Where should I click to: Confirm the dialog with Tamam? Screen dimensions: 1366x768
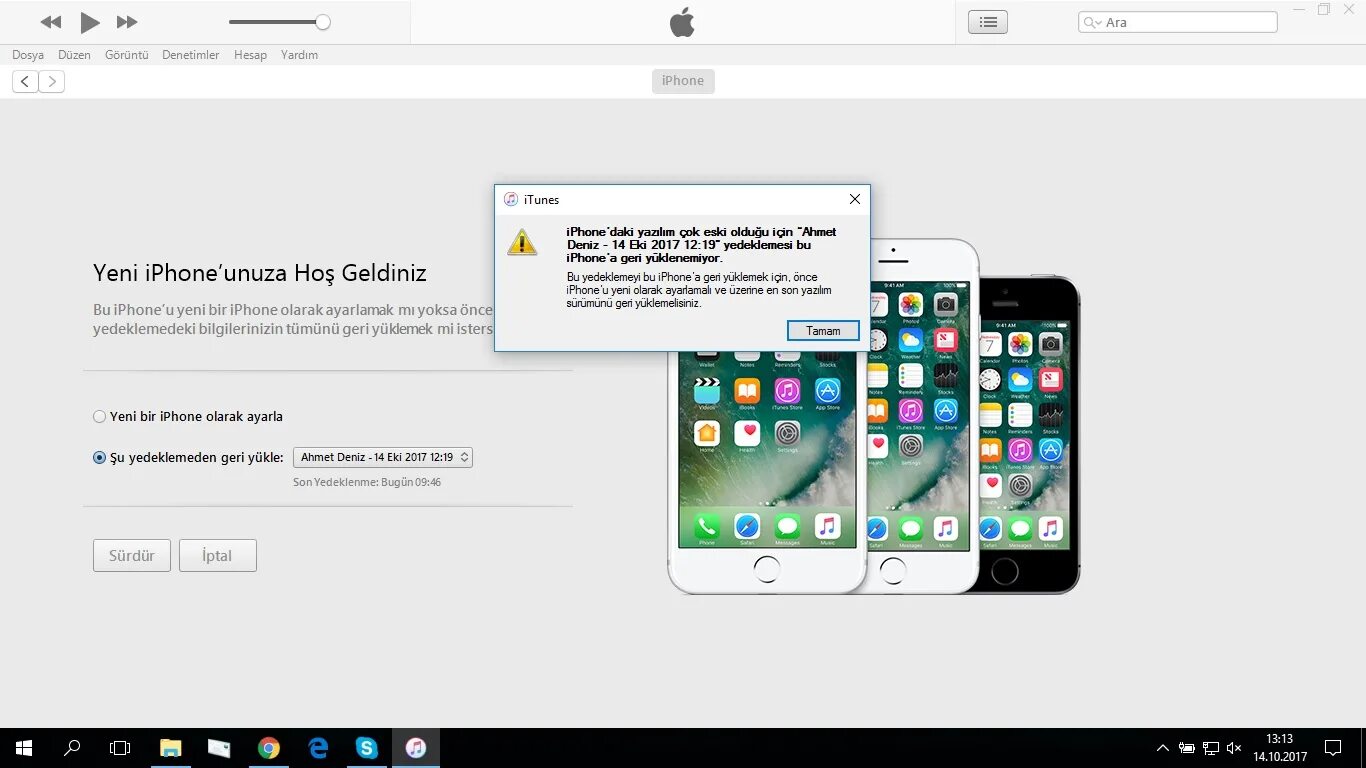click(x=823, y=330)
